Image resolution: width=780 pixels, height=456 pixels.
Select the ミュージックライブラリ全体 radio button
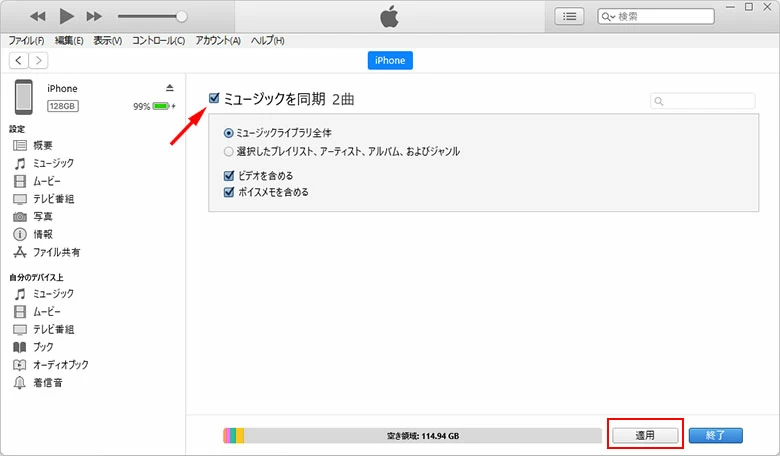229,133
